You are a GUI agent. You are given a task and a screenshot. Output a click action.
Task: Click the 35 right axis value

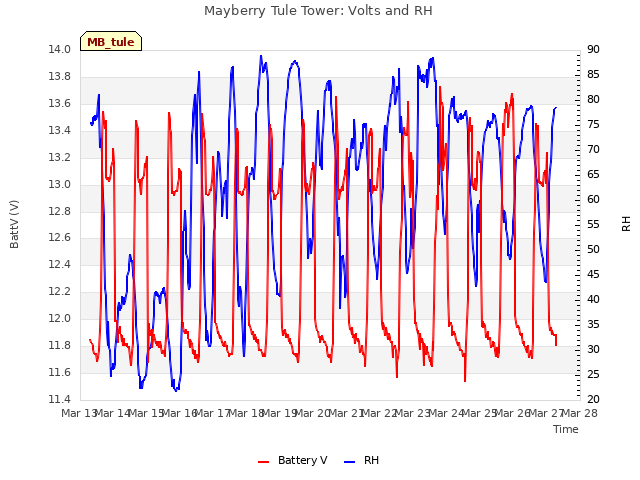coord(593,324)
